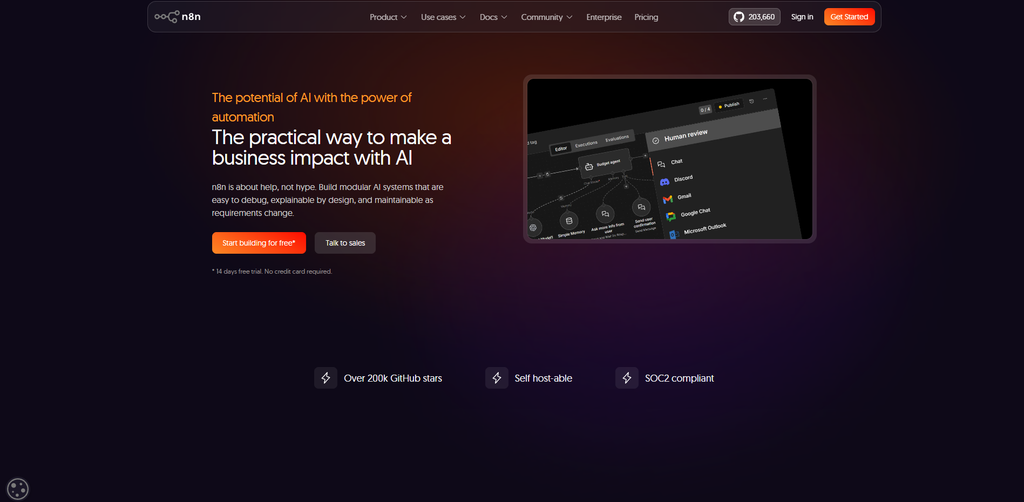Select the Google Chat icon in preview
Viewport: 1024px width, 502px height.
pos(671,217)
